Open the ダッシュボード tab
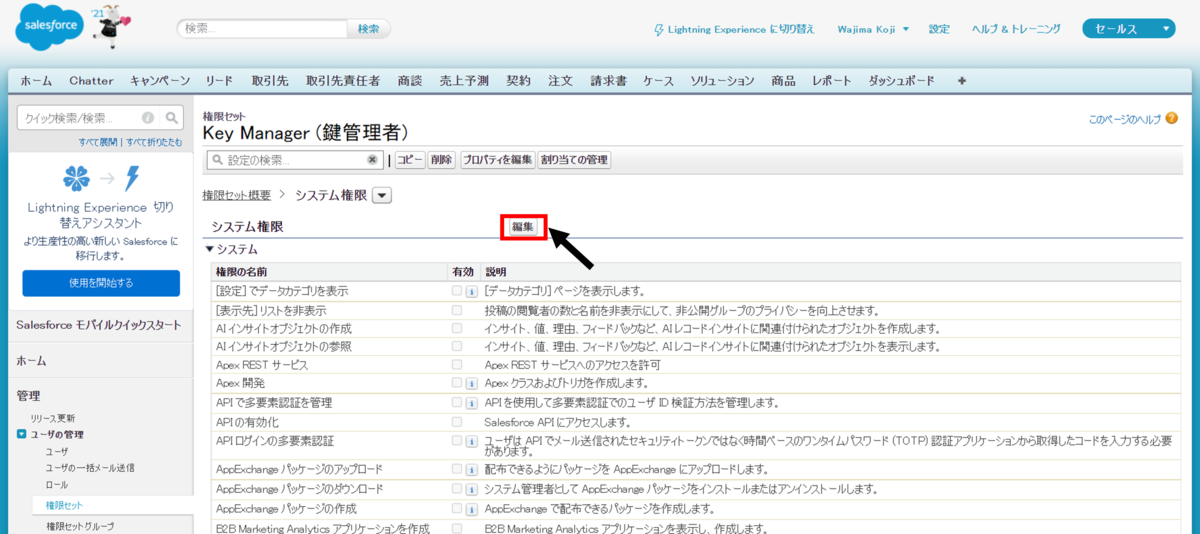Image resolution: width=1200 pixels, height=534 pixels. pyautogui.click(x=902, y=80)
